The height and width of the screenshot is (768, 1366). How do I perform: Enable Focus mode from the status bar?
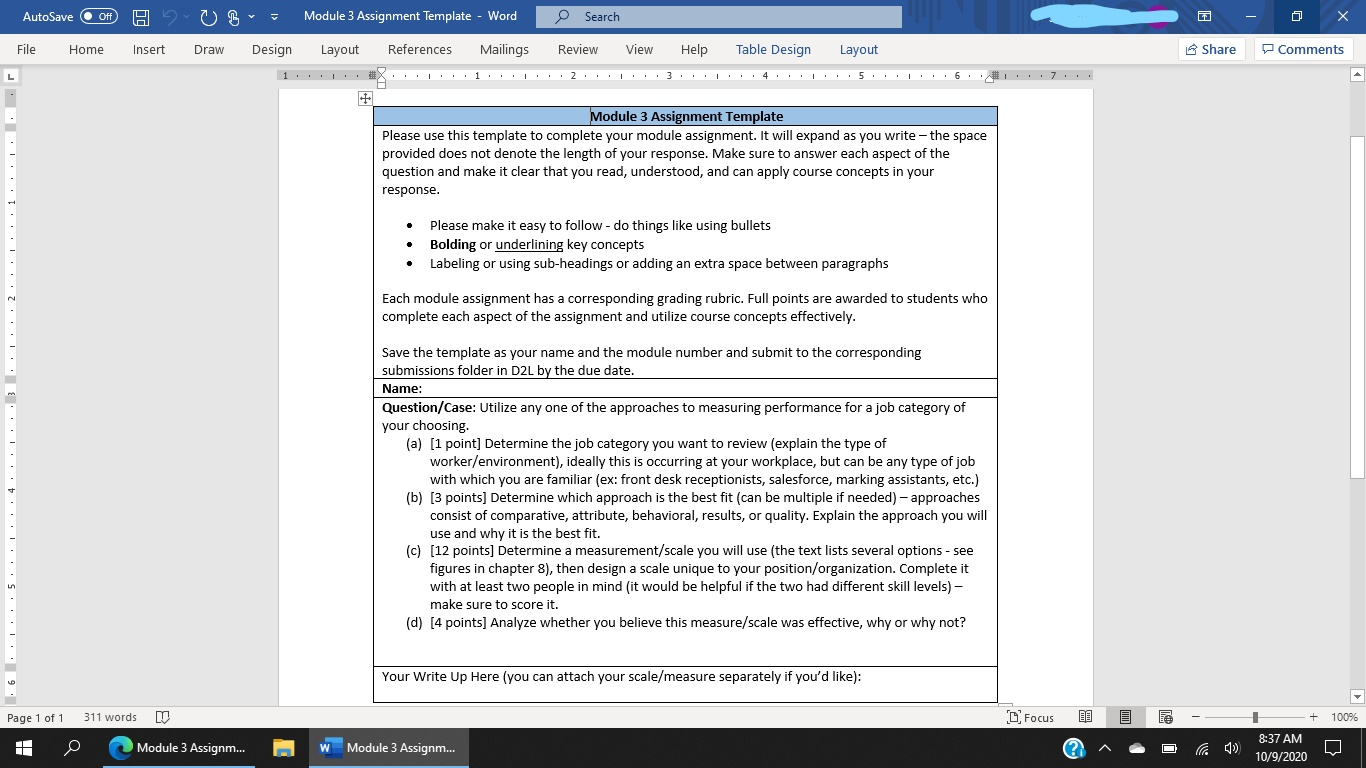[1030, 717]
